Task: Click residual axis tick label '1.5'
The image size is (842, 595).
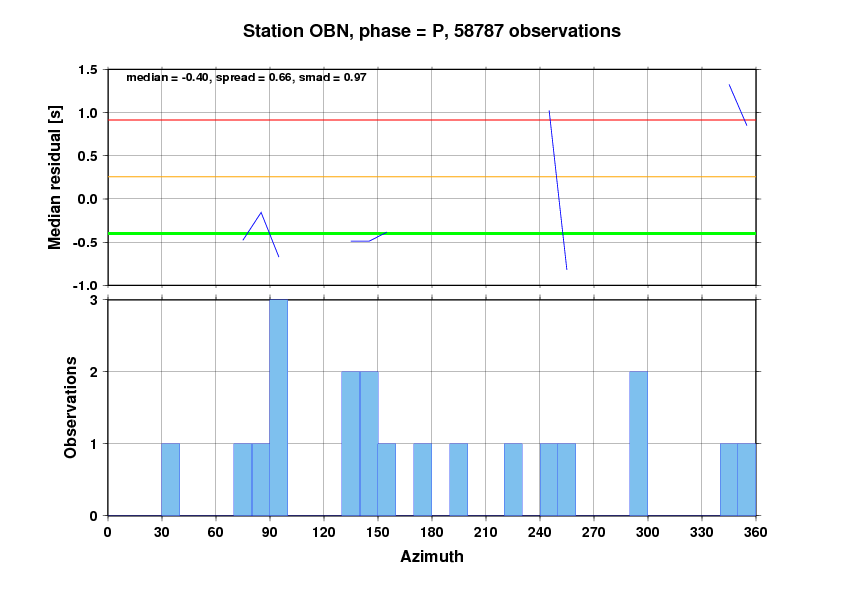Action: (88, 70)
